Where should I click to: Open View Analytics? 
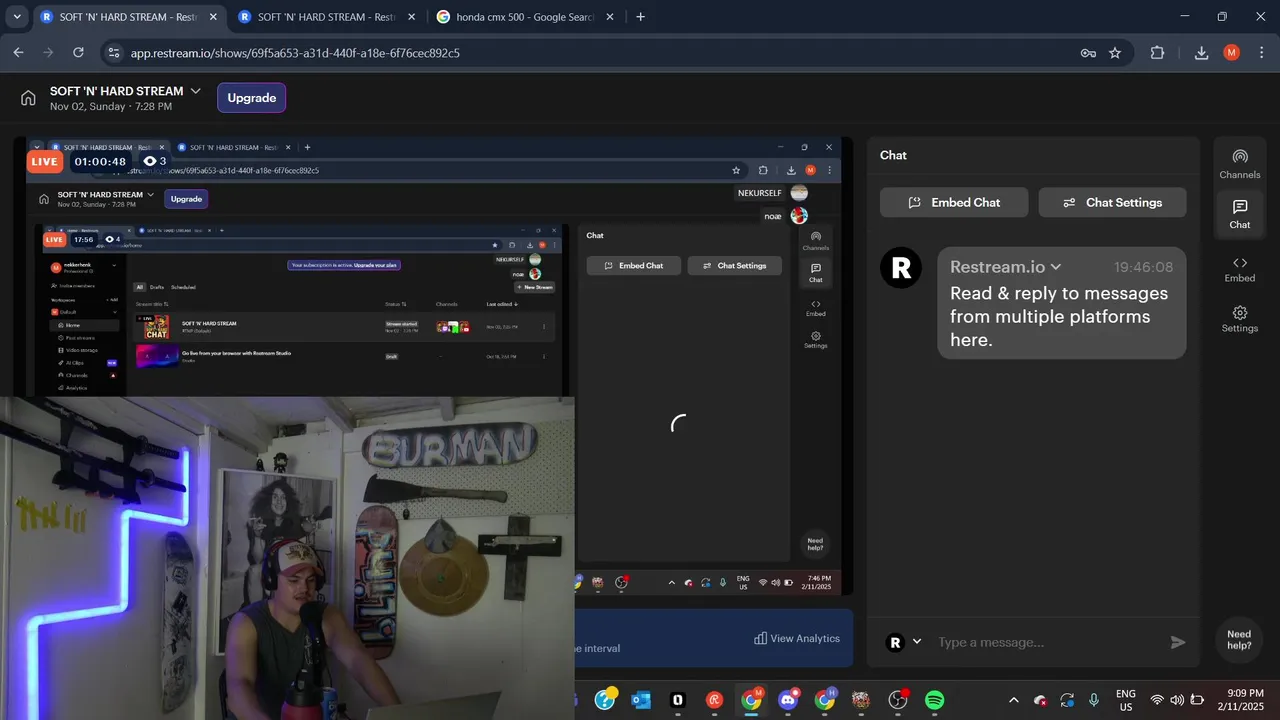797,638
